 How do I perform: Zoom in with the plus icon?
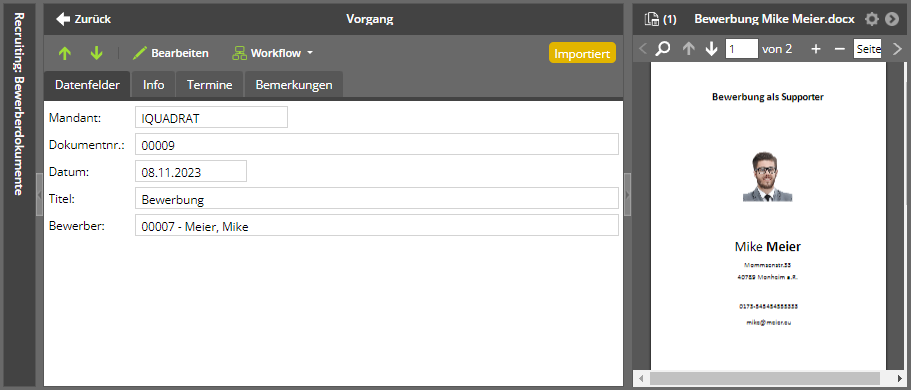[x=816, y=49]
